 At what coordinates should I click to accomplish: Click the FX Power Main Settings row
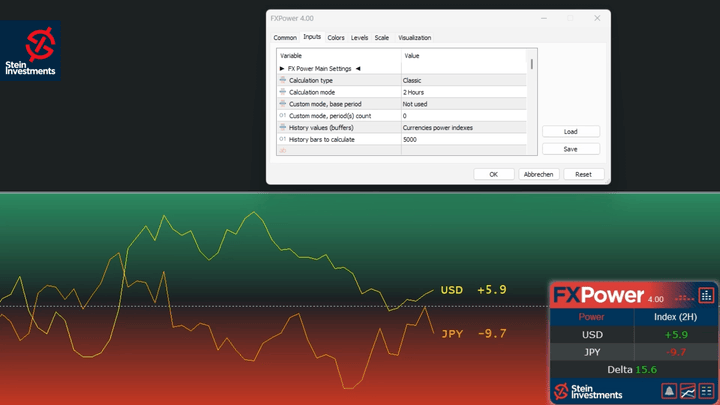[402, 68]
